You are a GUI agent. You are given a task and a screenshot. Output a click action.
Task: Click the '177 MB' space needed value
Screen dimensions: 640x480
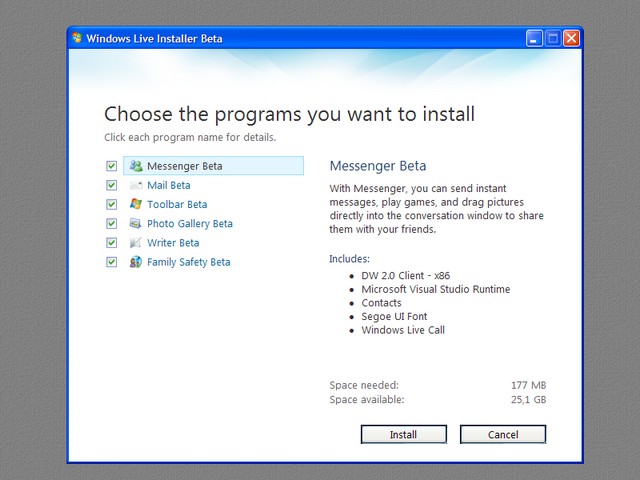[x=528, y=385]
